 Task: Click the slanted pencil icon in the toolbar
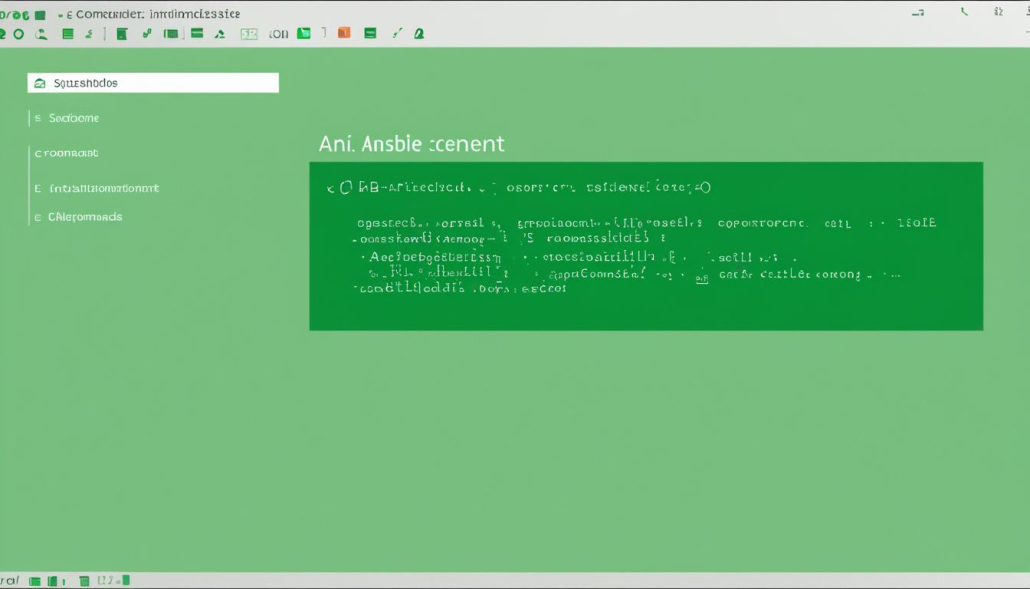397,33
